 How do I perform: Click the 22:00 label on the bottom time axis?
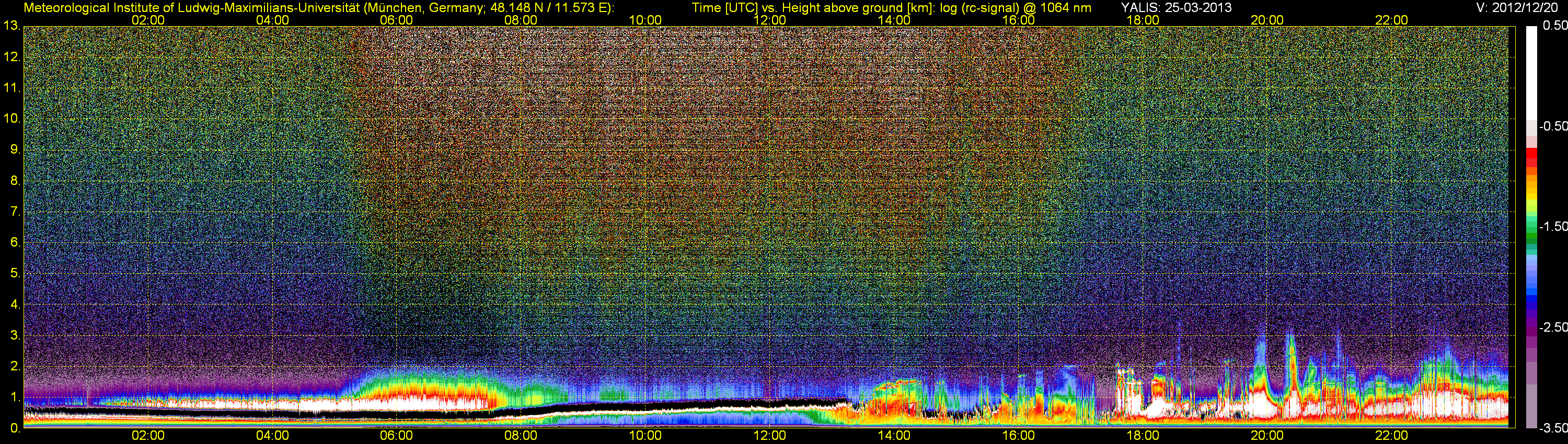click(x=1391, y=436)
